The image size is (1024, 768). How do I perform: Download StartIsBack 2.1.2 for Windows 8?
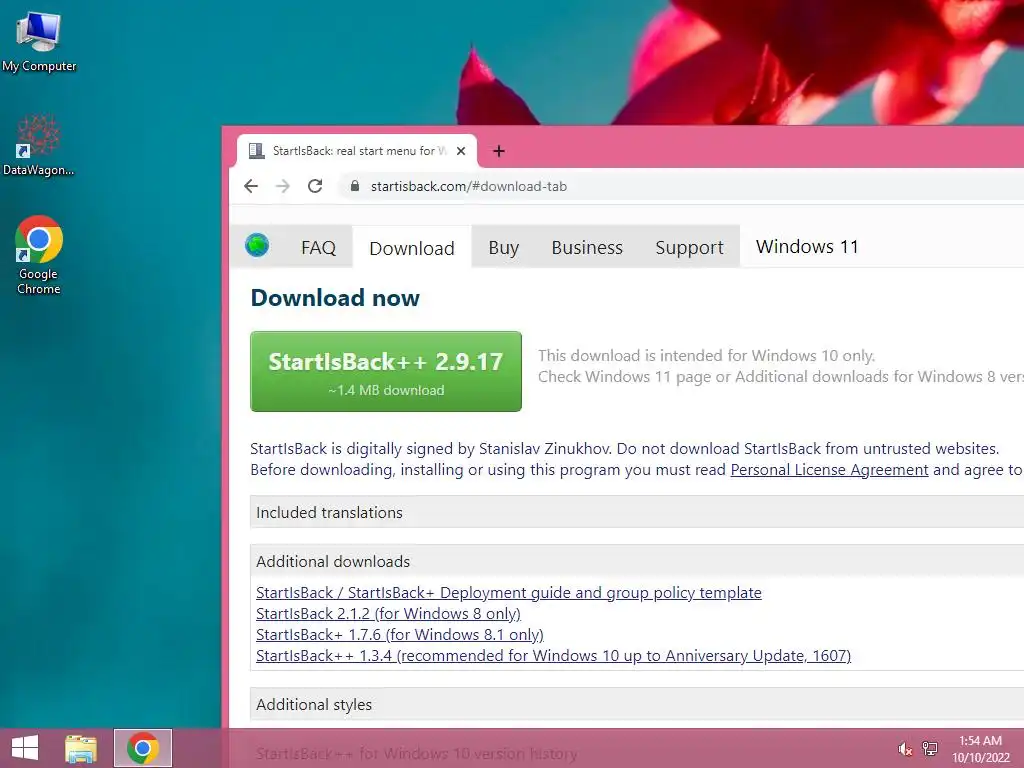388,613
